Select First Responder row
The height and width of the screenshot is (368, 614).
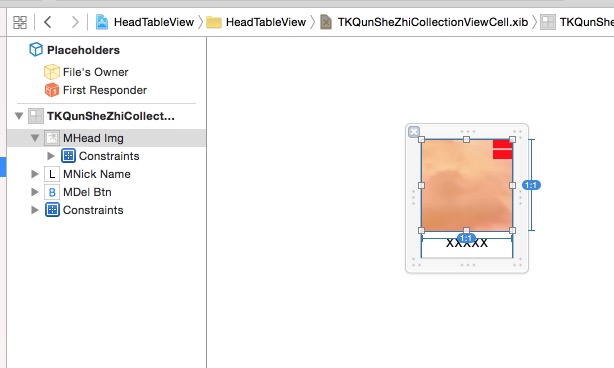(106, 90)
